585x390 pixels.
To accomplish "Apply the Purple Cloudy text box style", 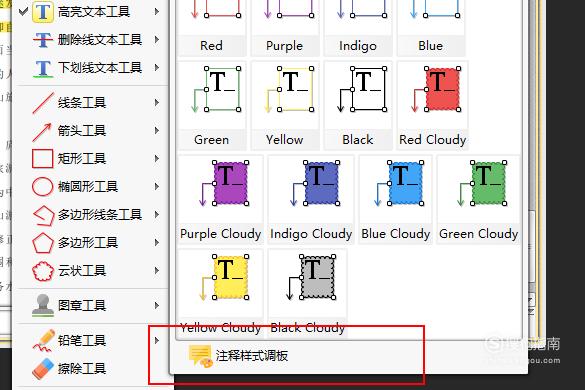I will tap(220, 200).
